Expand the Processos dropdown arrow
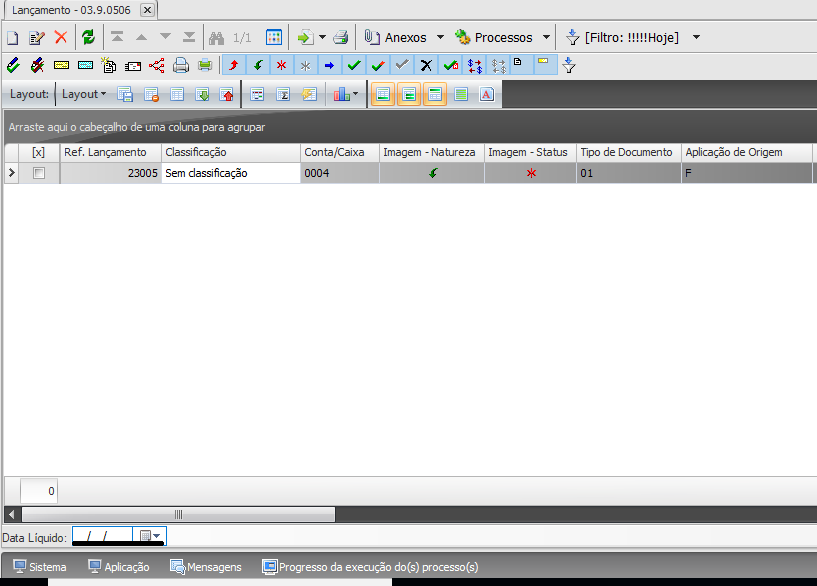Image resolution: width=817 pixels, height=586 pixels. pyautogui.click(x=546, y=38)
